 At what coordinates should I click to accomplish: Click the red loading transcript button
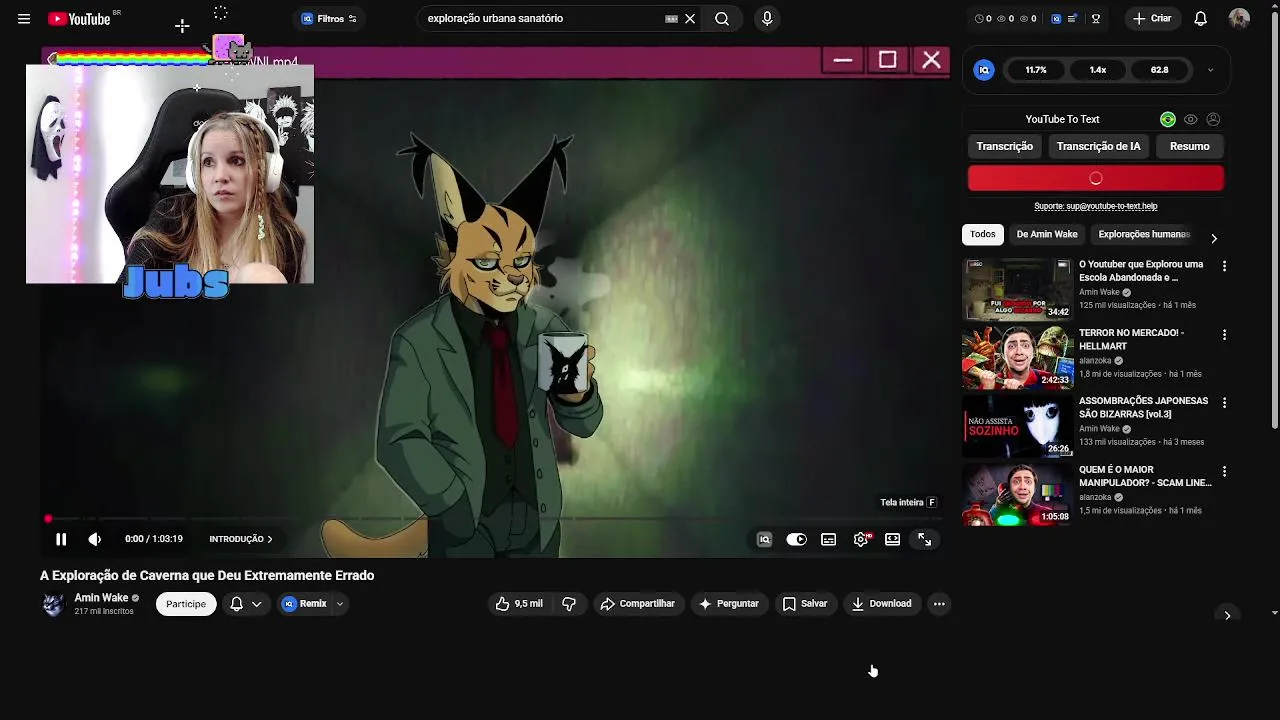[x=1096, y=178]
